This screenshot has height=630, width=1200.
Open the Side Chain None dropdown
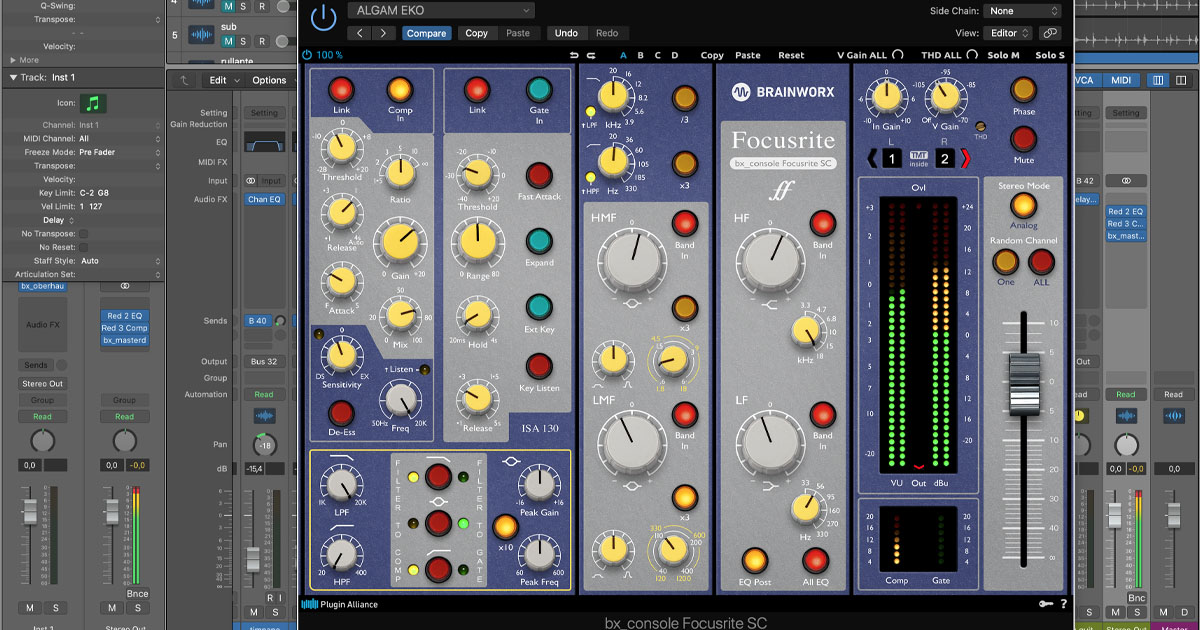click(1022, 11)
